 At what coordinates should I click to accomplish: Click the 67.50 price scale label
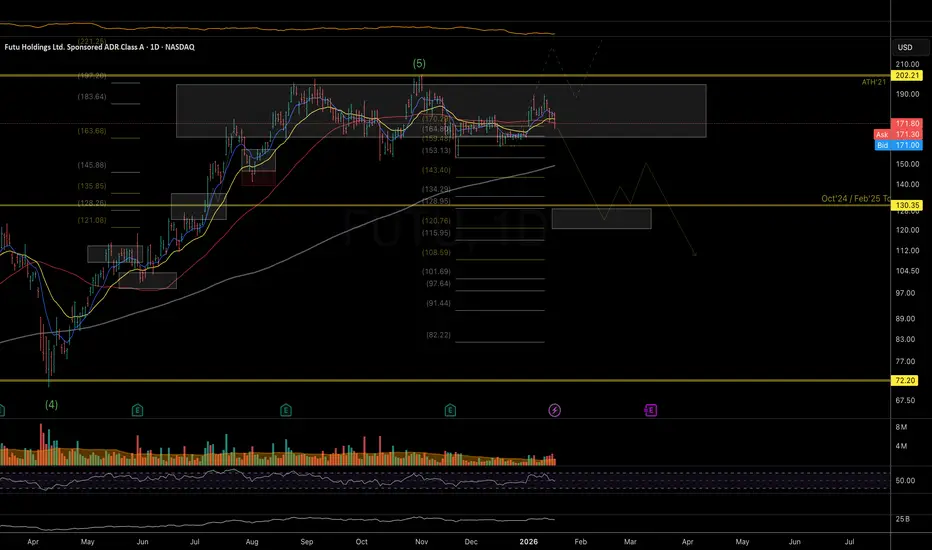(x=905, y=400)
